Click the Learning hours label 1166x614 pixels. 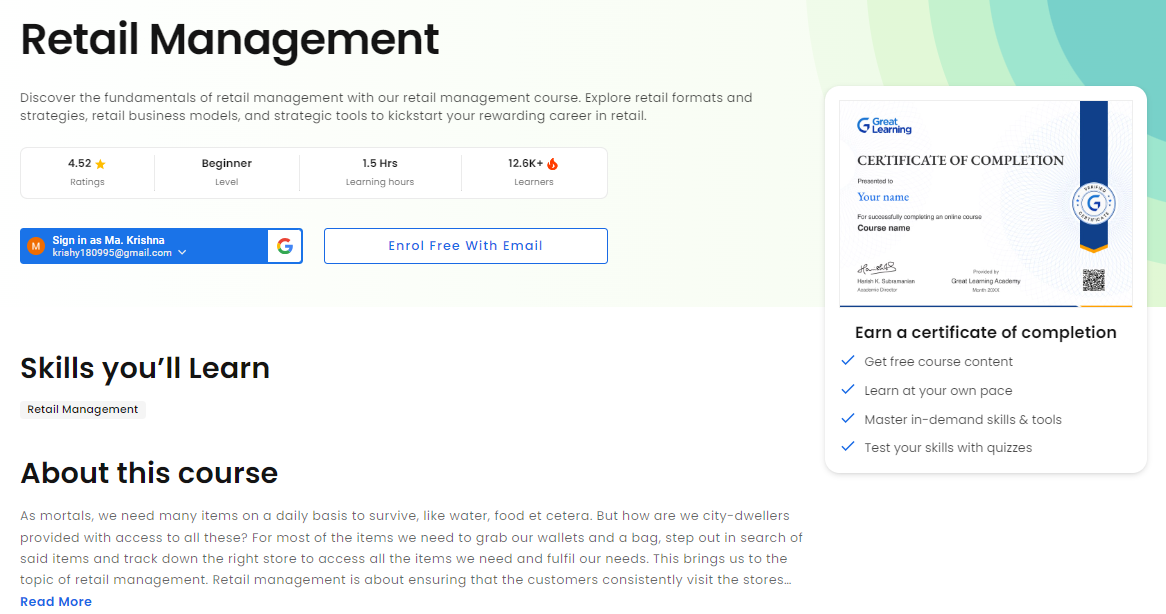pyautogui.click(x=380, y=182)
